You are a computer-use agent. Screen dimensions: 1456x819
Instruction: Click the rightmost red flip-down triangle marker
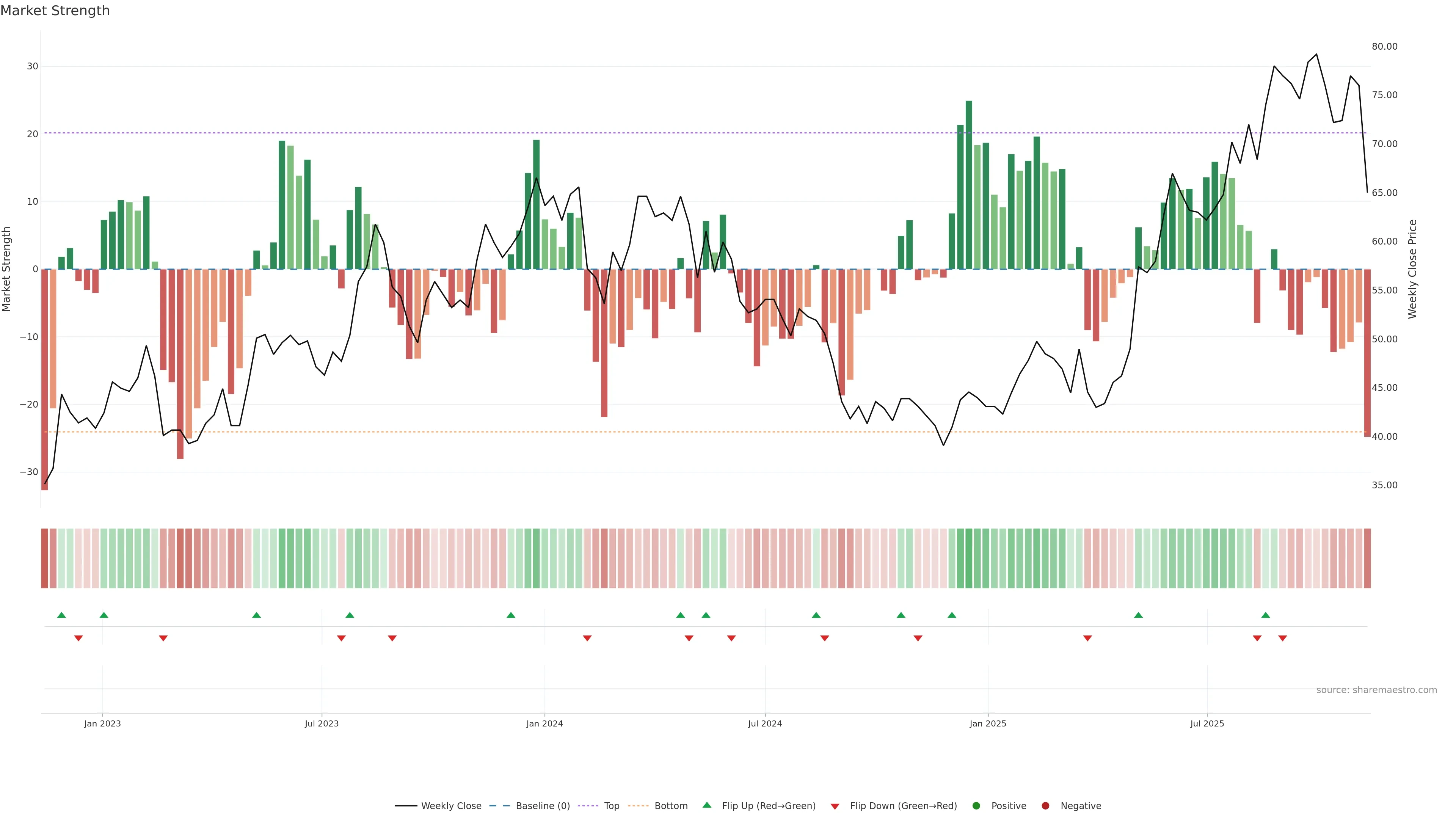[1282, 638]
